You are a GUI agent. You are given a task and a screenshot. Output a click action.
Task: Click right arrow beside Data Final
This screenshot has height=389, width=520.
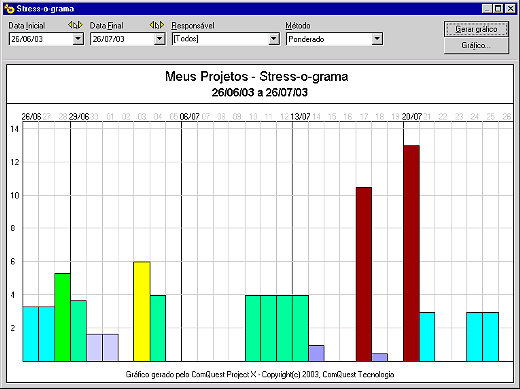tap(162, 25)
